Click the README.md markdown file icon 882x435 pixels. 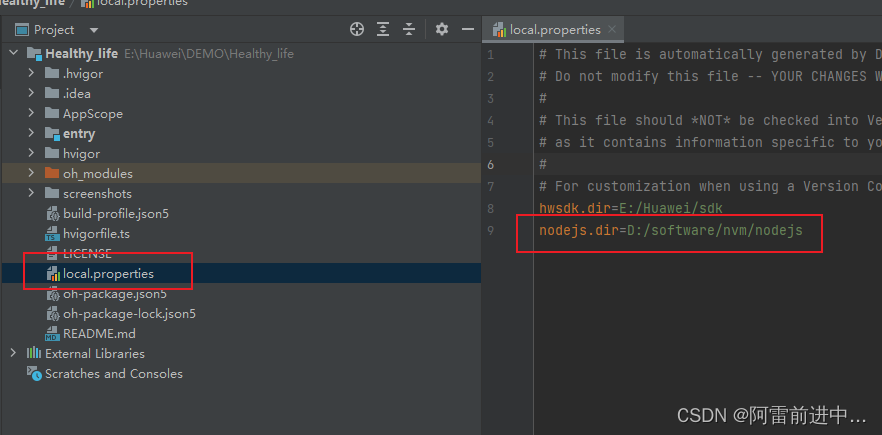pos(52,334)
